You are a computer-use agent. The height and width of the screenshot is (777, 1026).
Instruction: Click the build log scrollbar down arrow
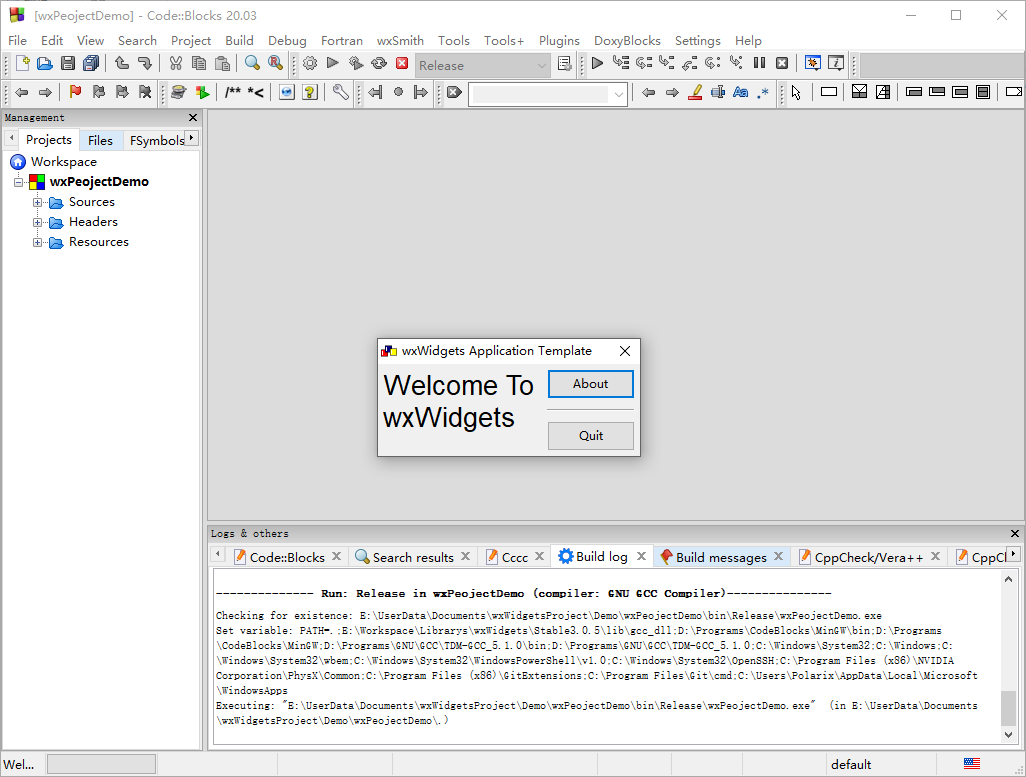[1008, 734]
